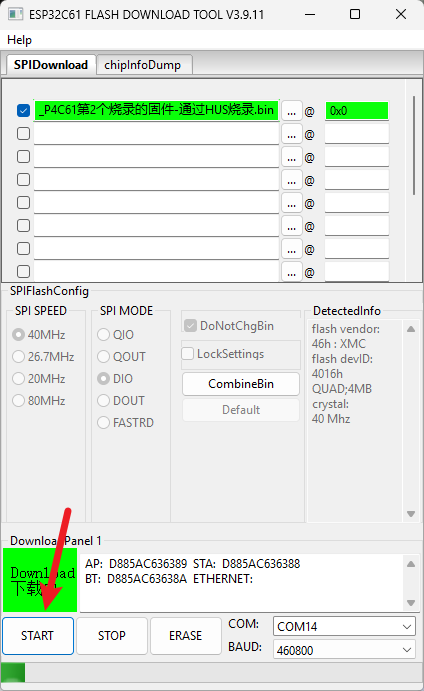This screenshot has width=424, height=691.
Task: Select DIO SPI mode
Action: tap(115, 379)
